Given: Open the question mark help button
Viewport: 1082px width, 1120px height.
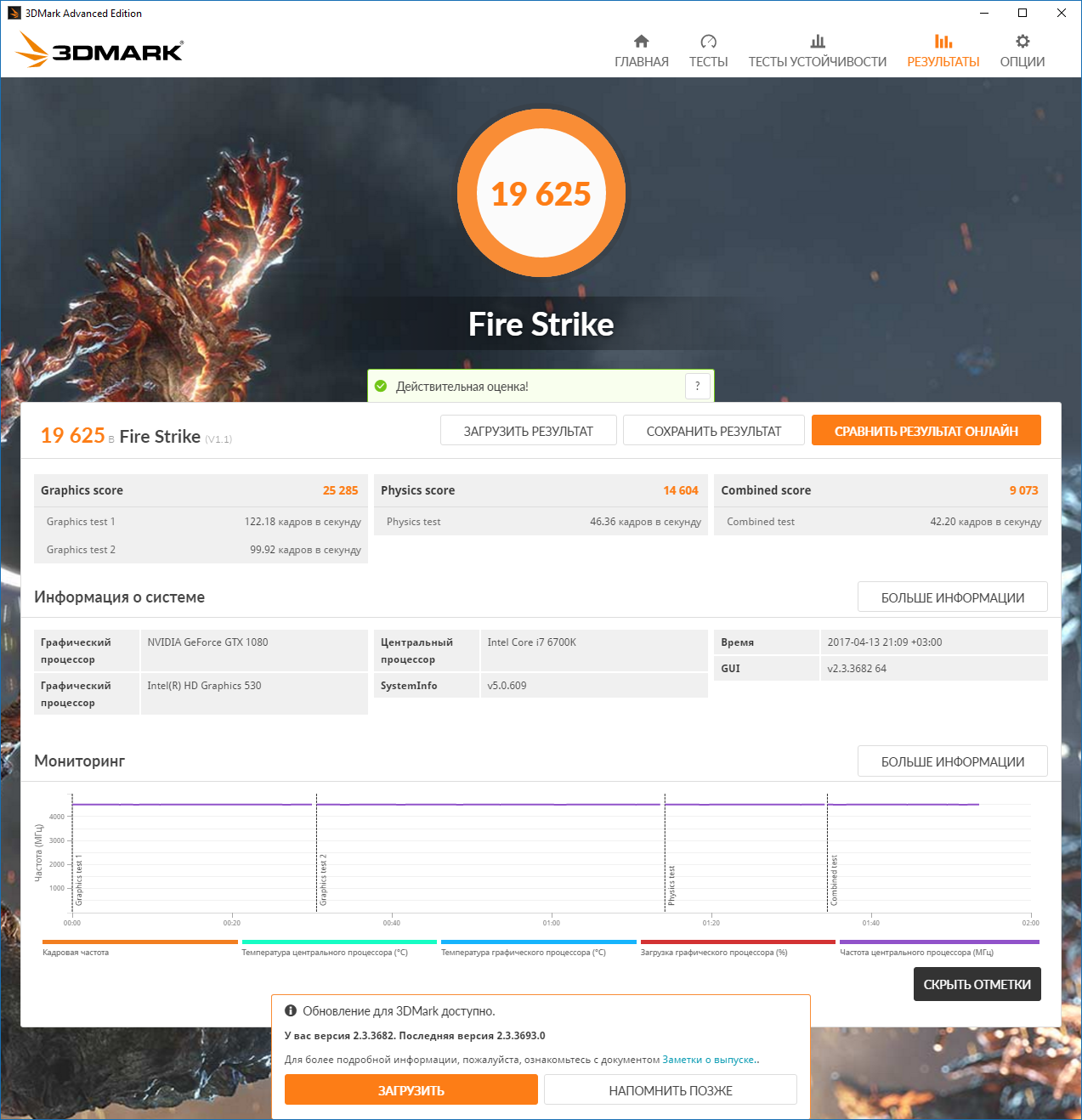Looking at the screenshot, I should [697, 386].
